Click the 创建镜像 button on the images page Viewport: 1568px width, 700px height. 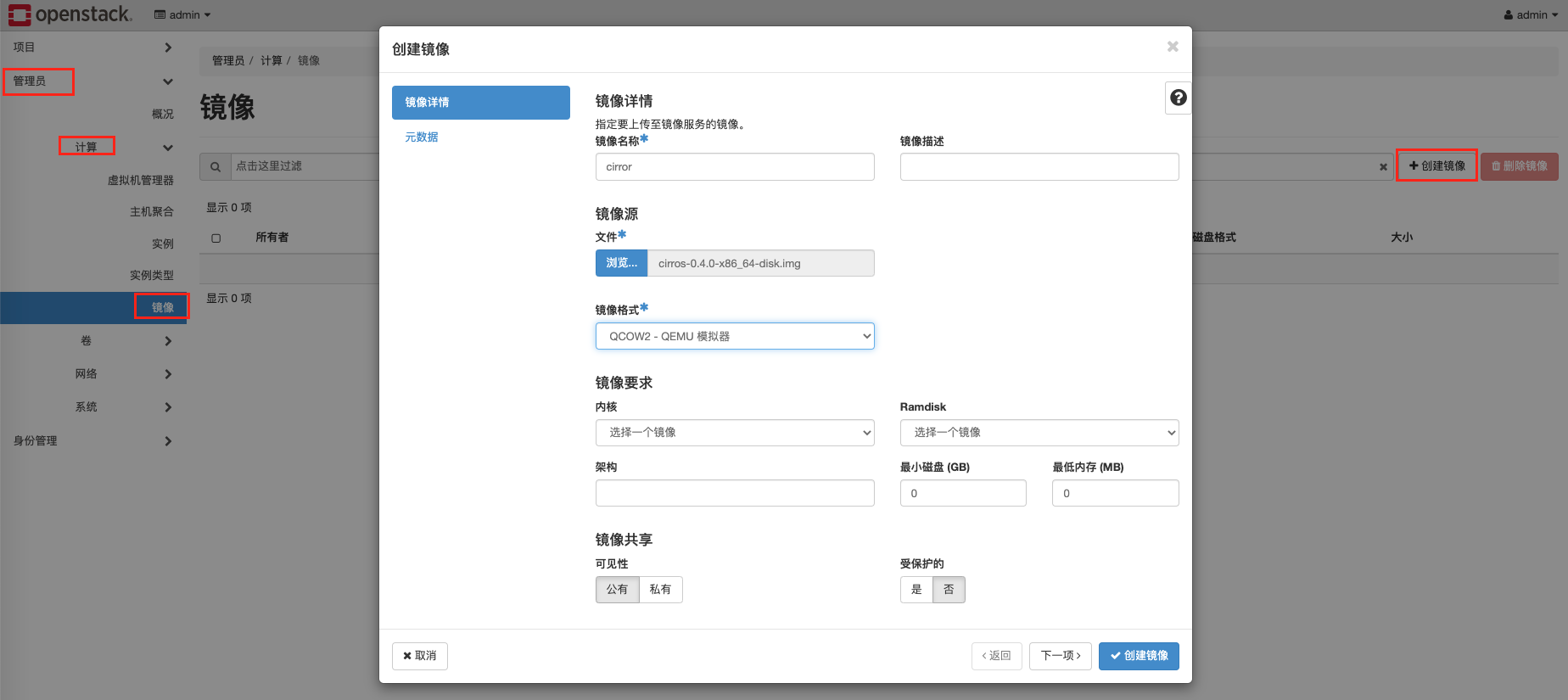click(x=1437, y=166)
